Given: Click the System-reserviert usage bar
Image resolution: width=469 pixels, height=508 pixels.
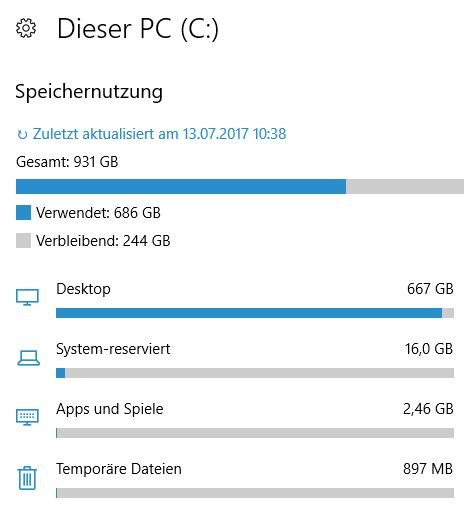Looking at the screenshot, I should coord(255,373).
